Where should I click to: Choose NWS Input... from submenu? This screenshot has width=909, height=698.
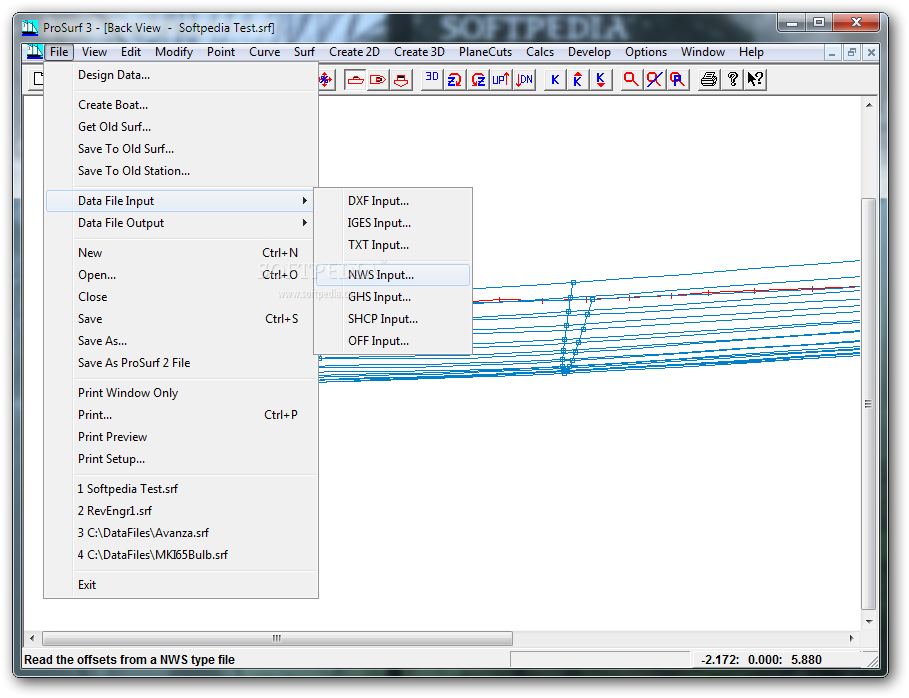coord(393,275)
